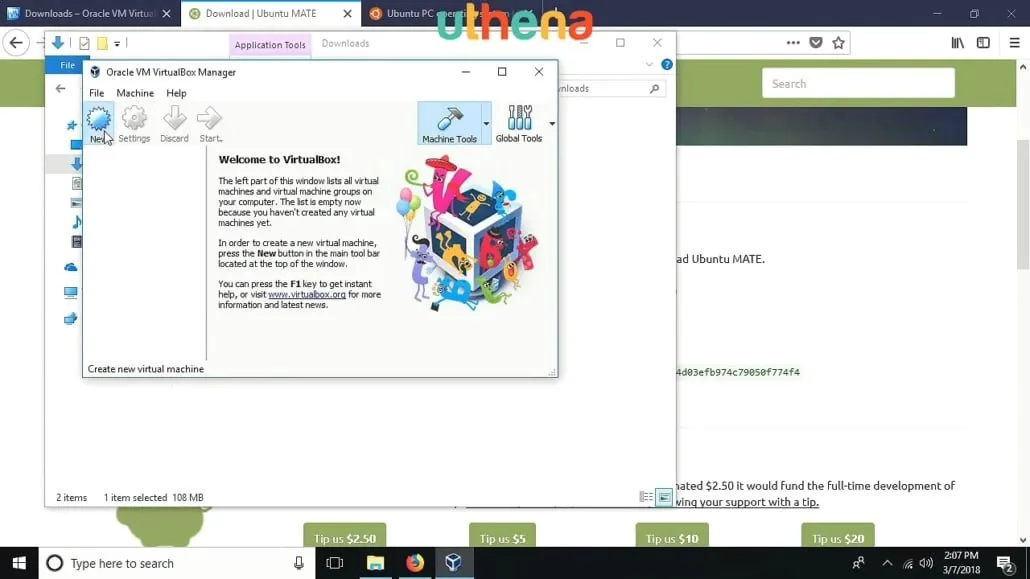Screen dimensions: 1030x579
Task: Follow the support with a tip link
Action: pyautogui.click(x=748, y=502)
